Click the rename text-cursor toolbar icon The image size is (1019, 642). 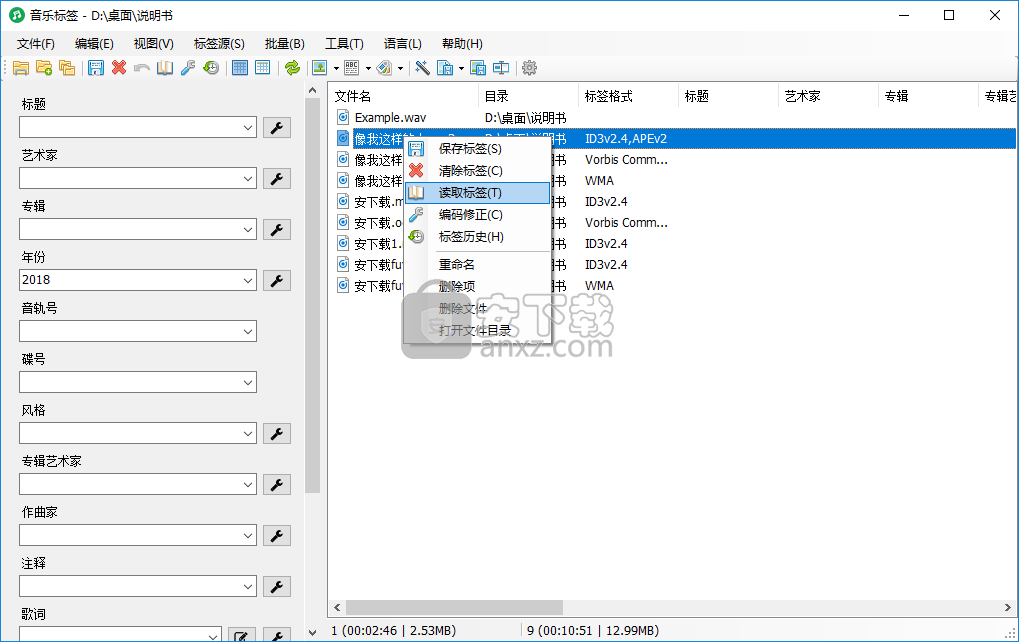[x=500, y=68]
